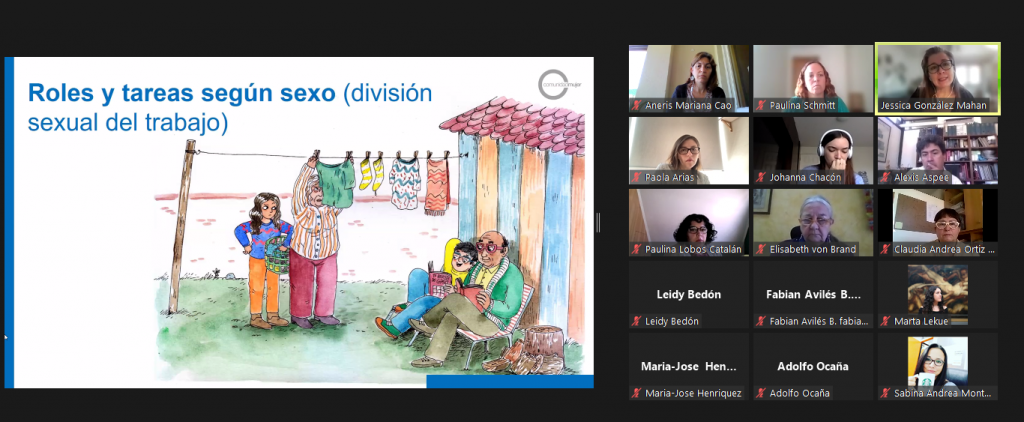Click Johanna Chacón's muted microphone icon

[761, 177]
